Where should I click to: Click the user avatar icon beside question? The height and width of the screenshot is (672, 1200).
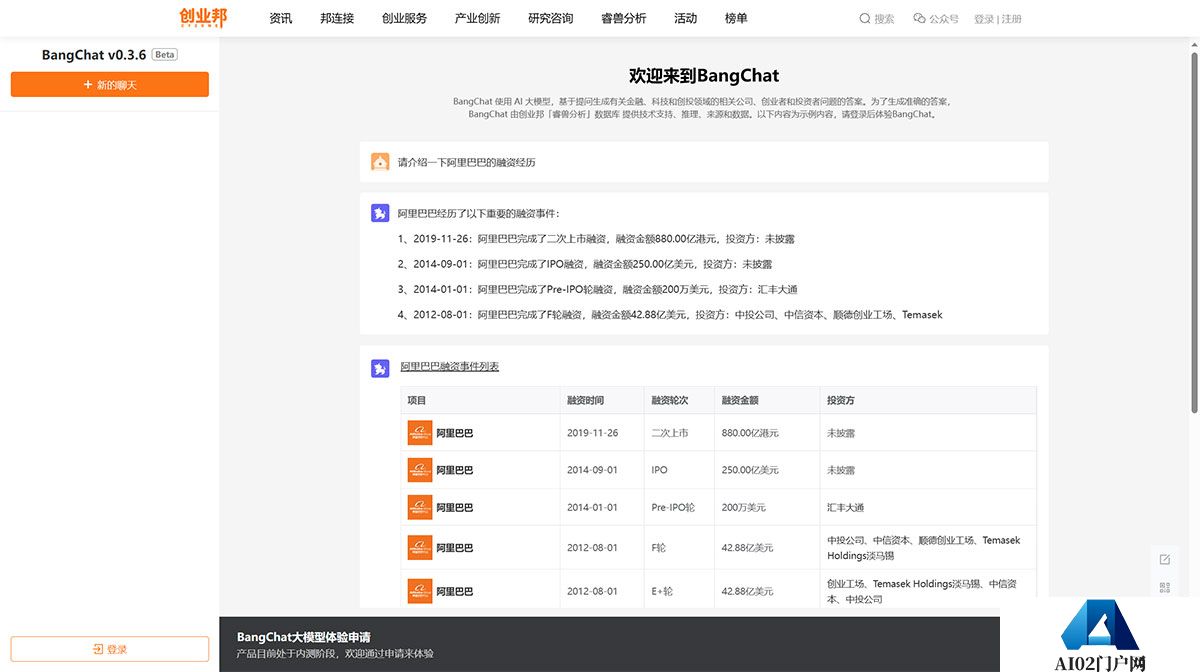click(380, 162)
